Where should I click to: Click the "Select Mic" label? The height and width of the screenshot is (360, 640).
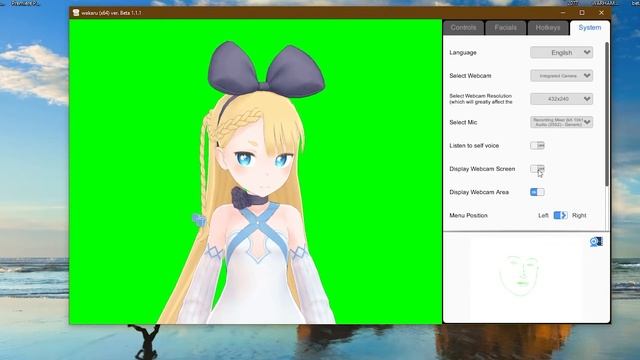463,122
